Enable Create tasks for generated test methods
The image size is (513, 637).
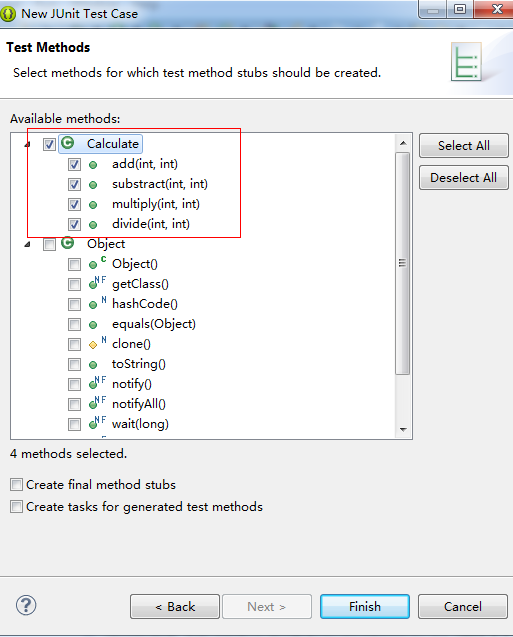tap(16, 507)
